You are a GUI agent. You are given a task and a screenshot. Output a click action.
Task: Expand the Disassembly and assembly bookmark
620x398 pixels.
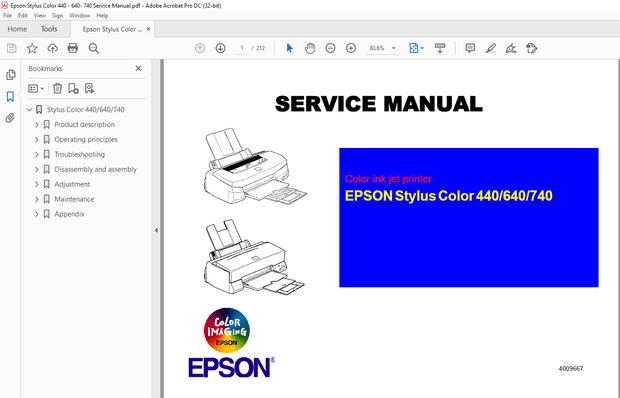click(37, 170)
